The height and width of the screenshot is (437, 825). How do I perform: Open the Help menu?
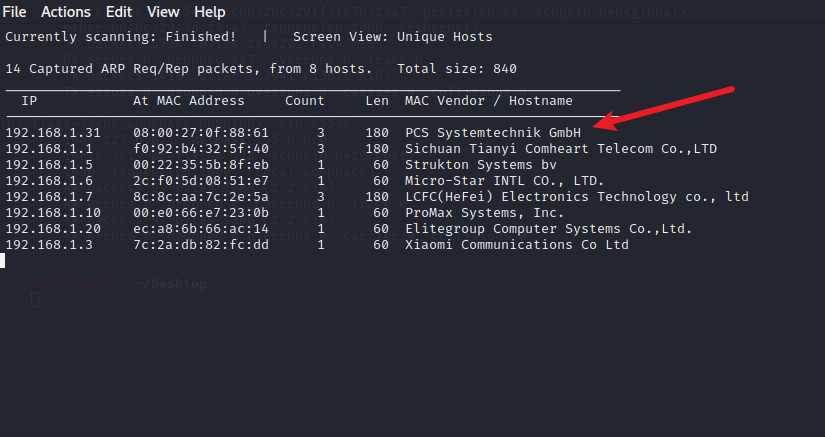[209, 12]
